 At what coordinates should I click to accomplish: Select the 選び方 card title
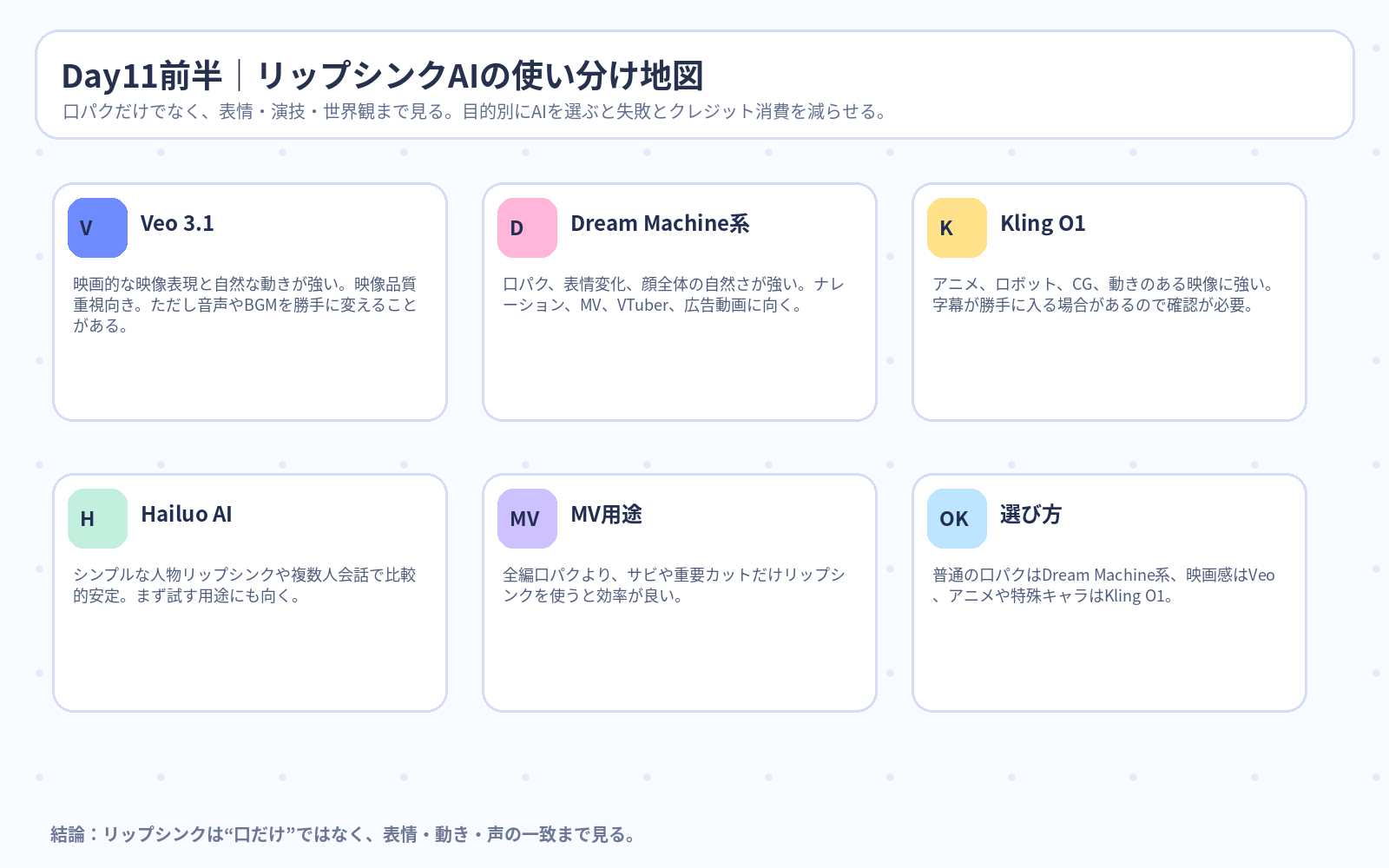(1030, 514)
